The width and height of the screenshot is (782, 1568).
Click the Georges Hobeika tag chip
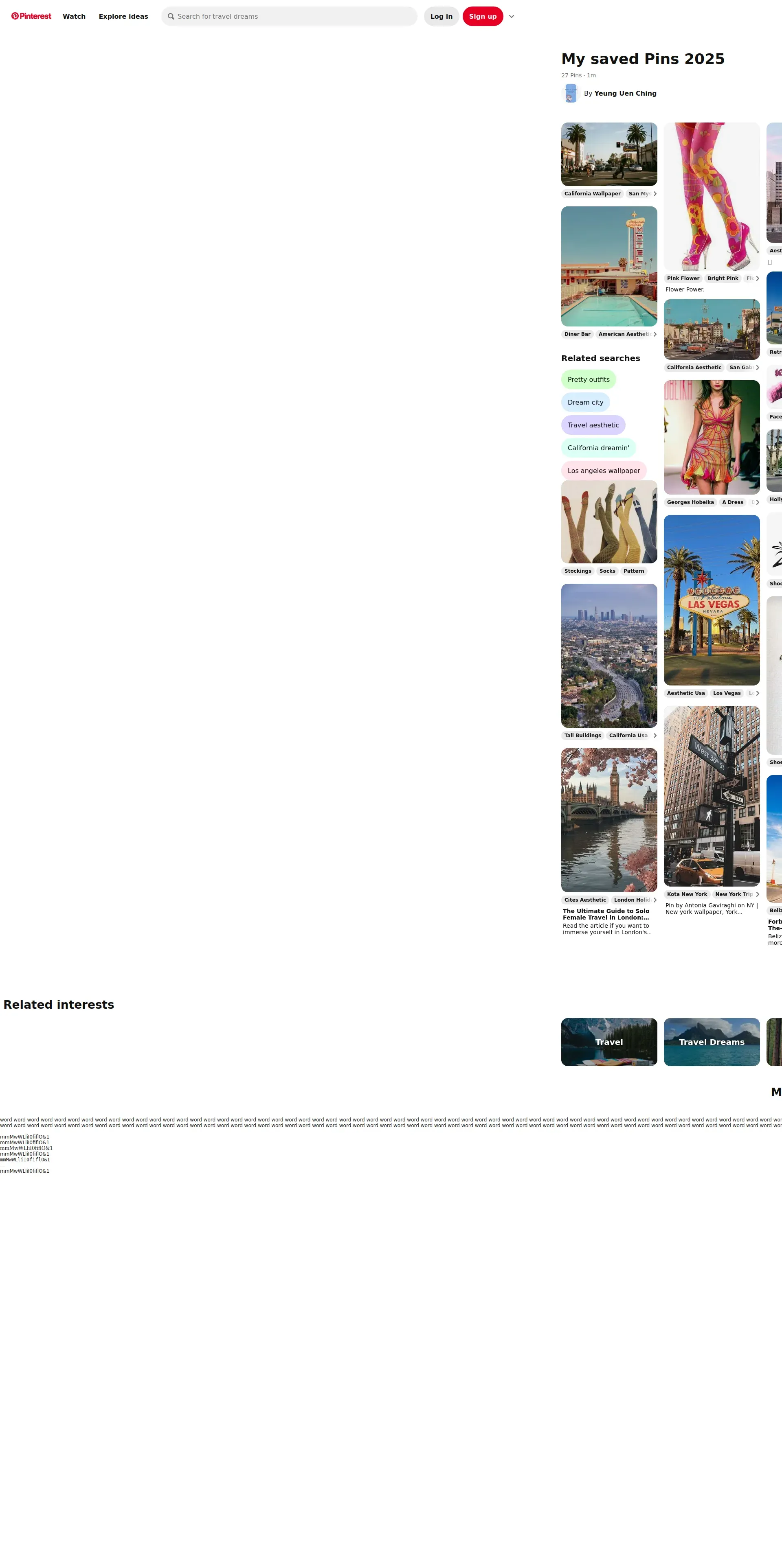[690, 502]
